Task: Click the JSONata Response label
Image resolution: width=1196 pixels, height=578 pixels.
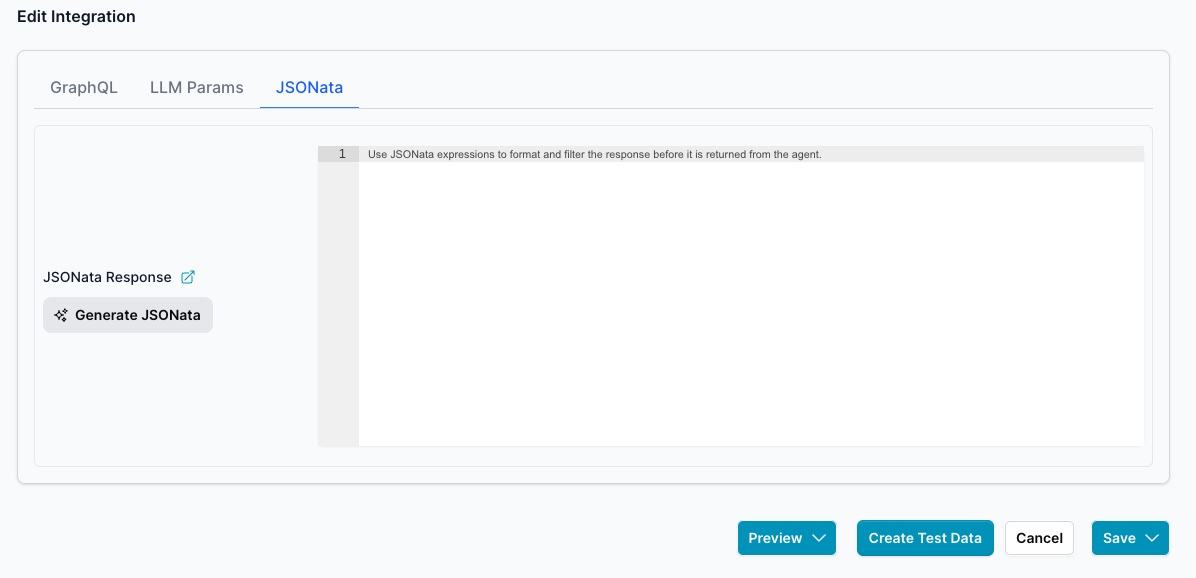Action: 107,277
